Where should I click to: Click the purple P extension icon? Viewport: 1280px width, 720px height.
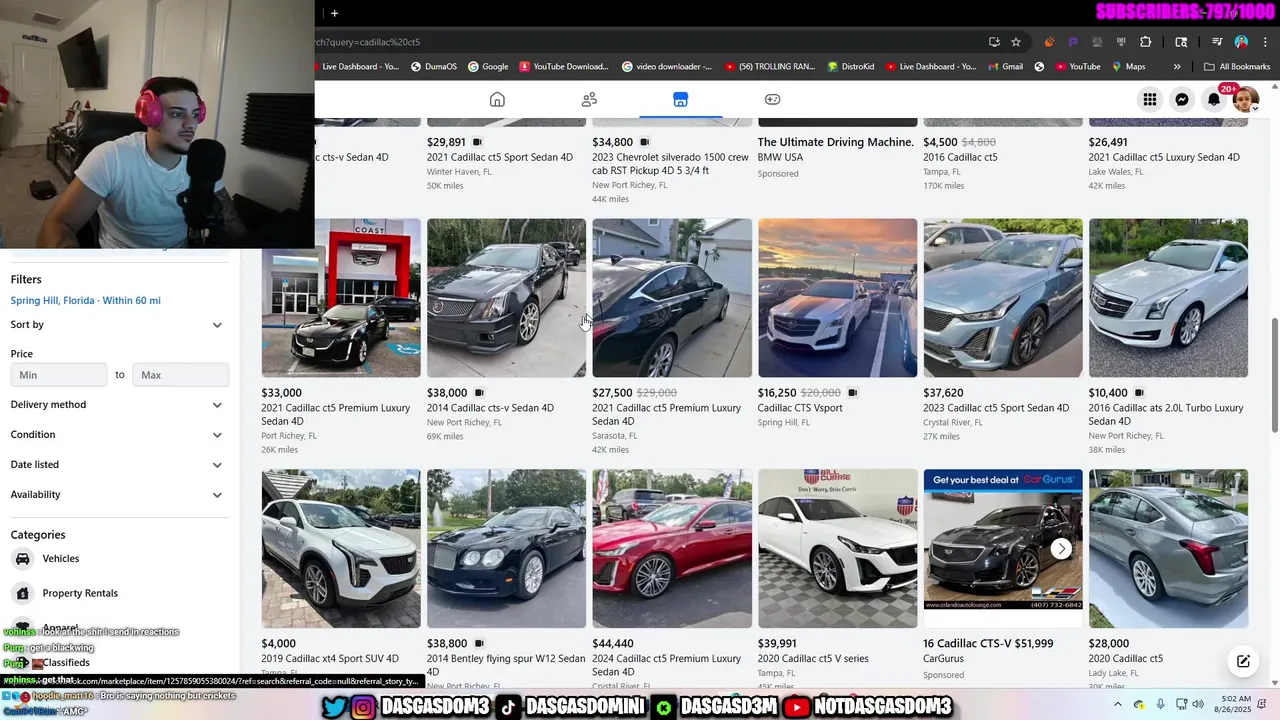point(1073,42)
